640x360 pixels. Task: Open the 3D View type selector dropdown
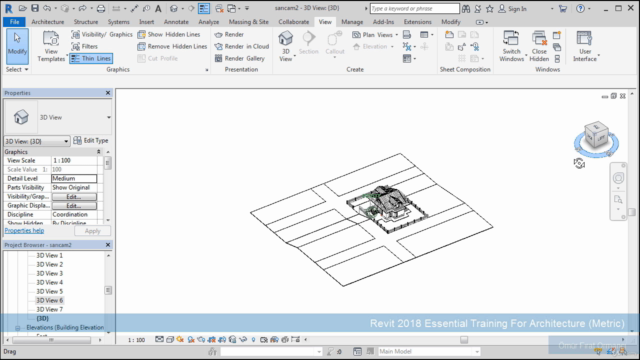(x=109, y=118)
